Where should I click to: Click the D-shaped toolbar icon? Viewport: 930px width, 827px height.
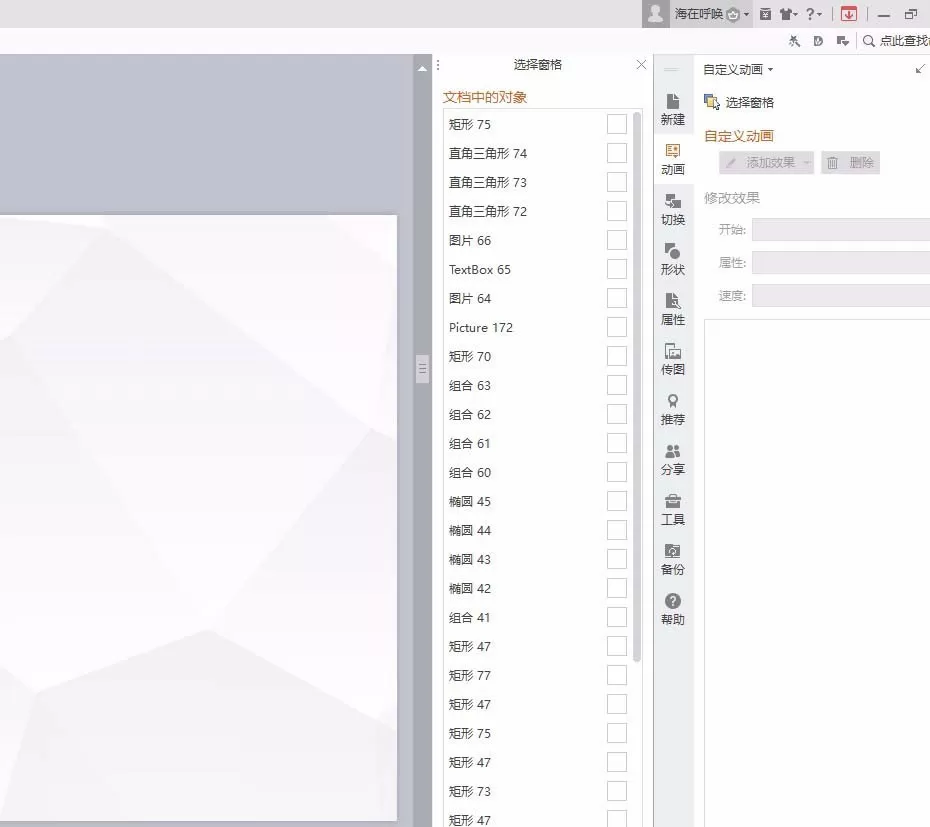pyautogui.click(x=818, y=41)
